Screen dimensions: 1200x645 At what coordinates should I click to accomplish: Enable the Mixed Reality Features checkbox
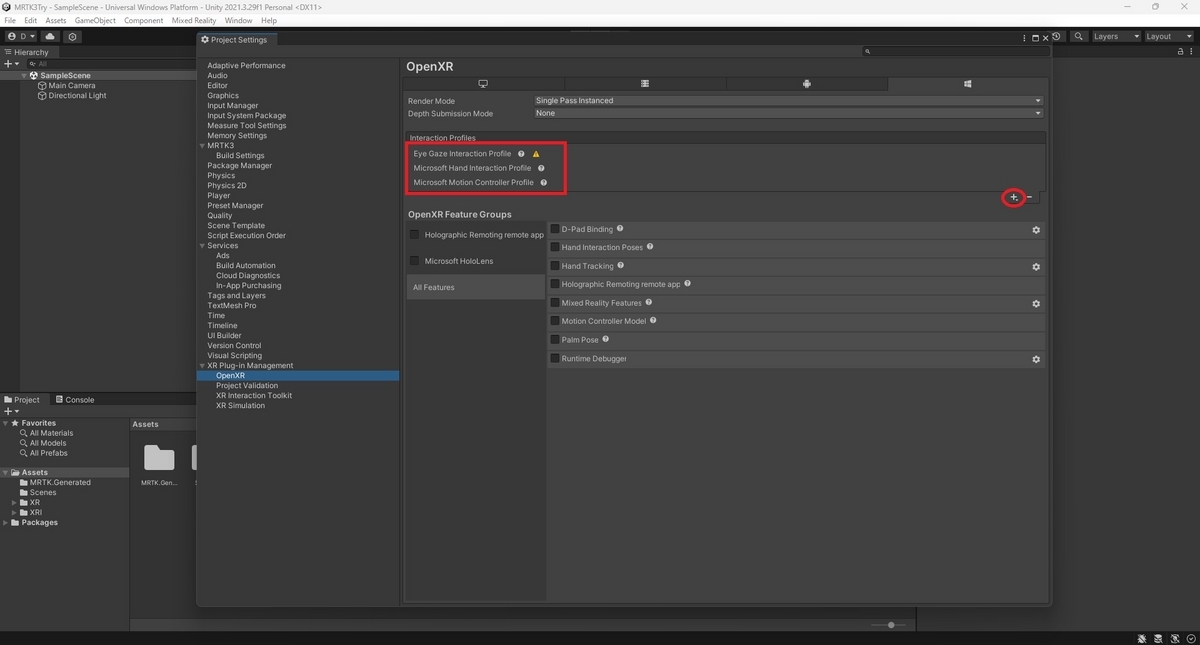[x=555, y=303]
